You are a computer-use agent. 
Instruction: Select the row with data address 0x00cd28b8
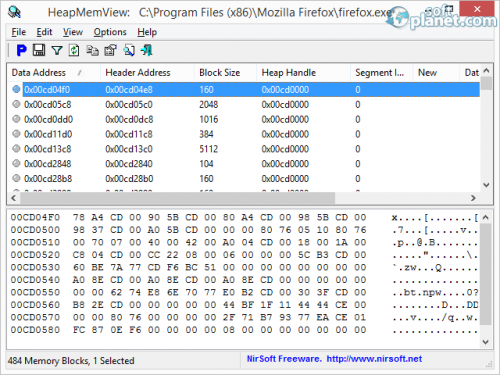pyautogui.click(x=243, y=178)
